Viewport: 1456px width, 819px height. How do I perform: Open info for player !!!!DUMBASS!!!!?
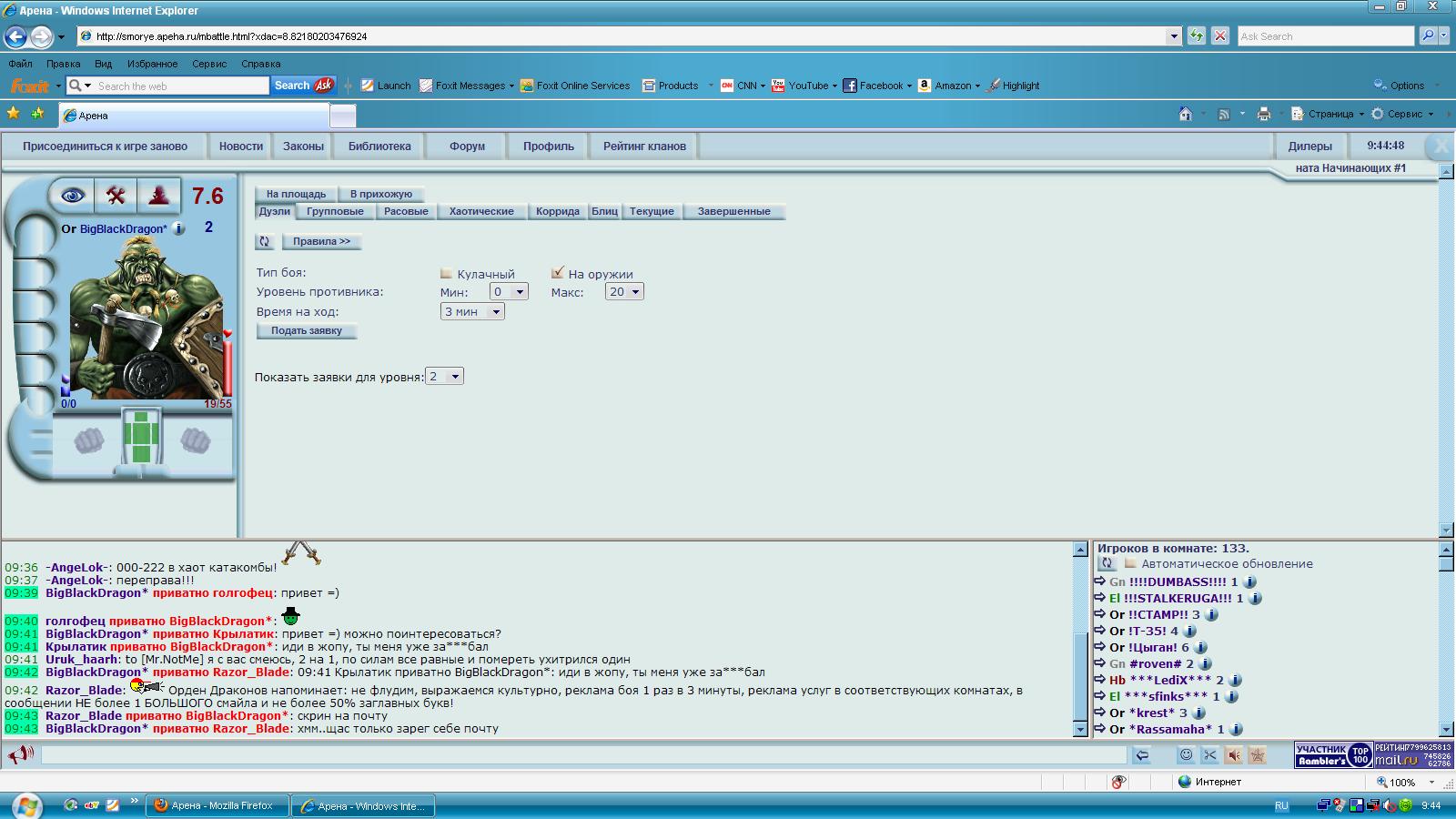tap(1249, 582)
